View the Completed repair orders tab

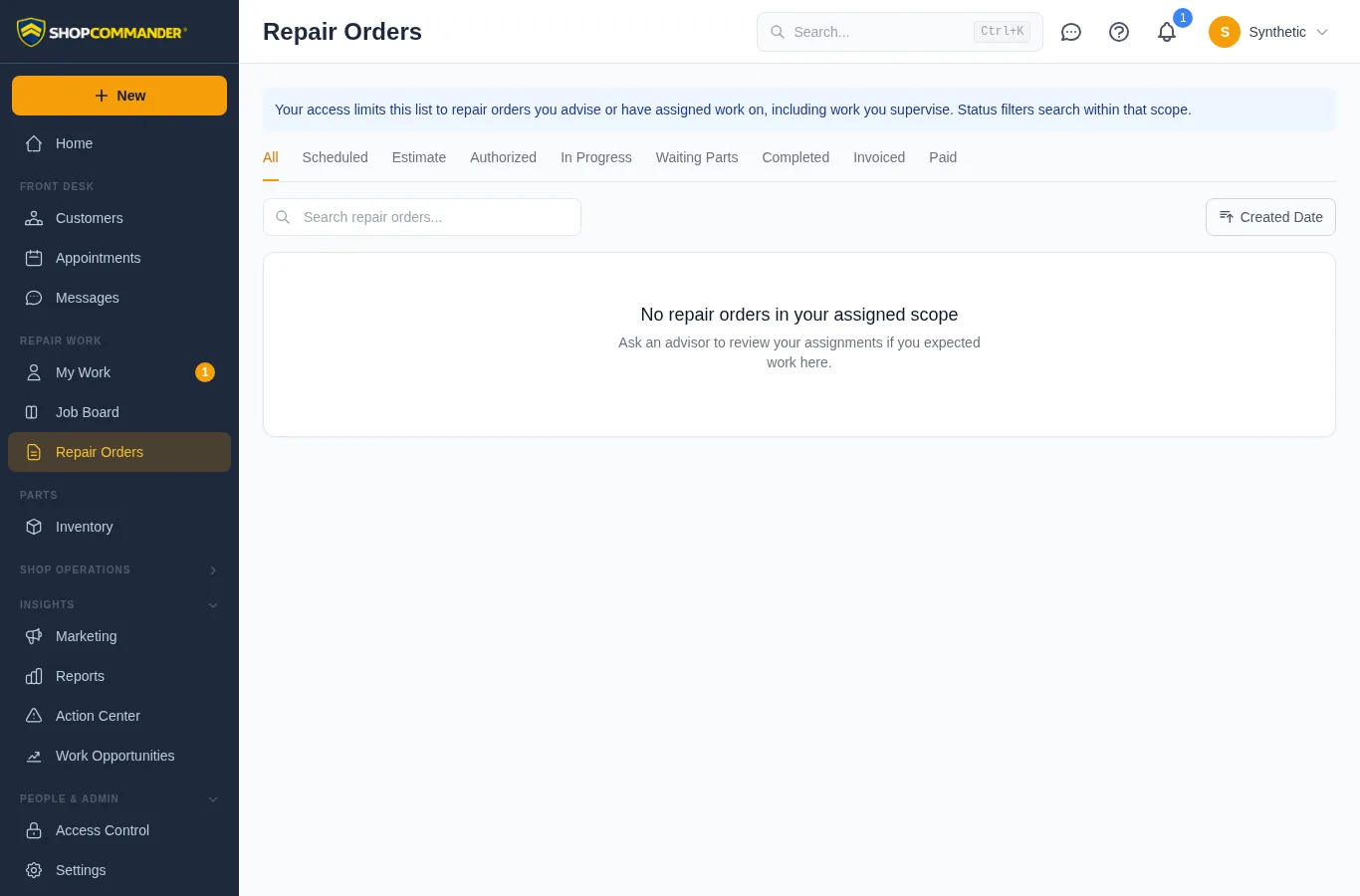point(795,157)
